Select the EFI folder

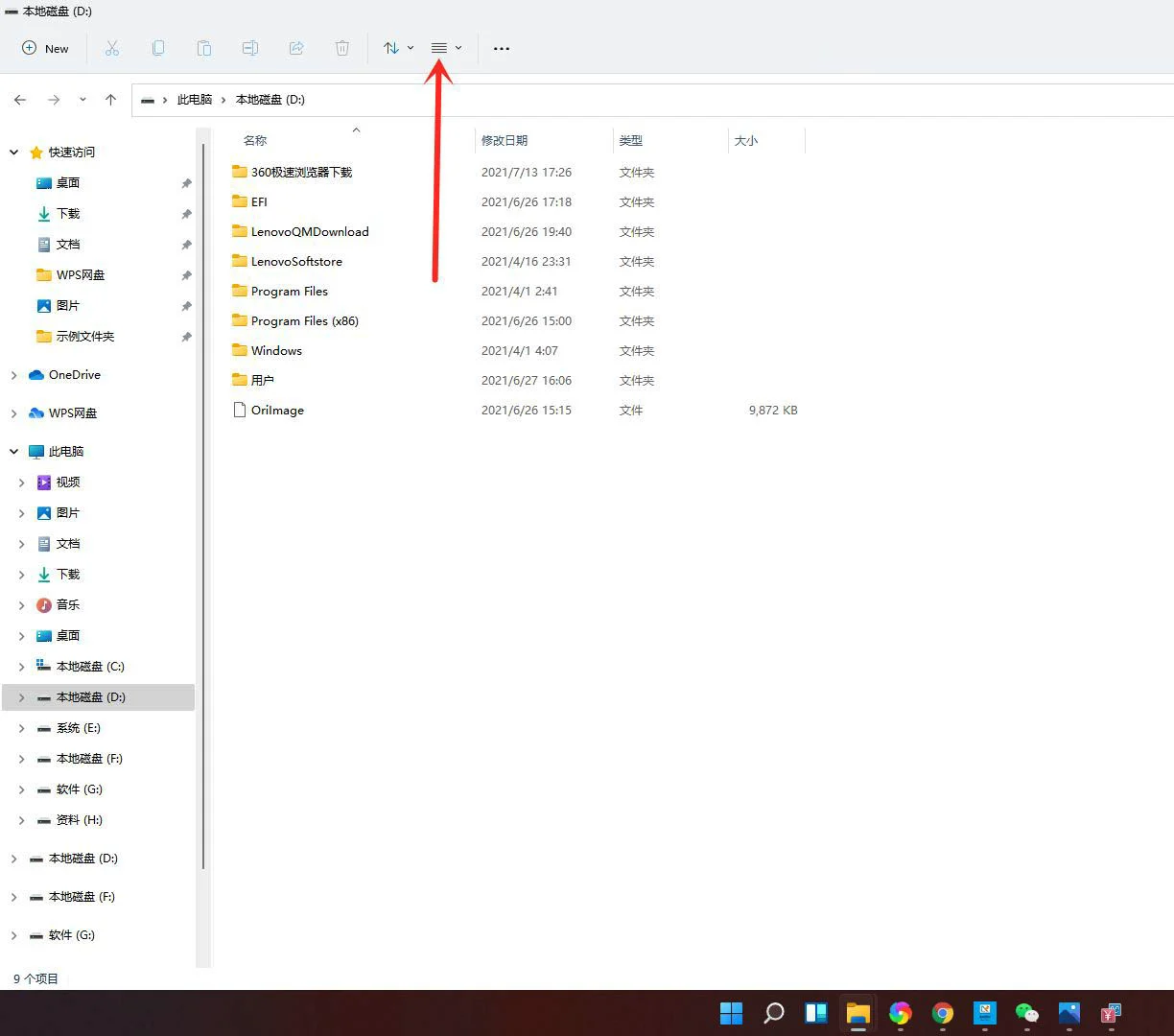click(x=249, y=202)
